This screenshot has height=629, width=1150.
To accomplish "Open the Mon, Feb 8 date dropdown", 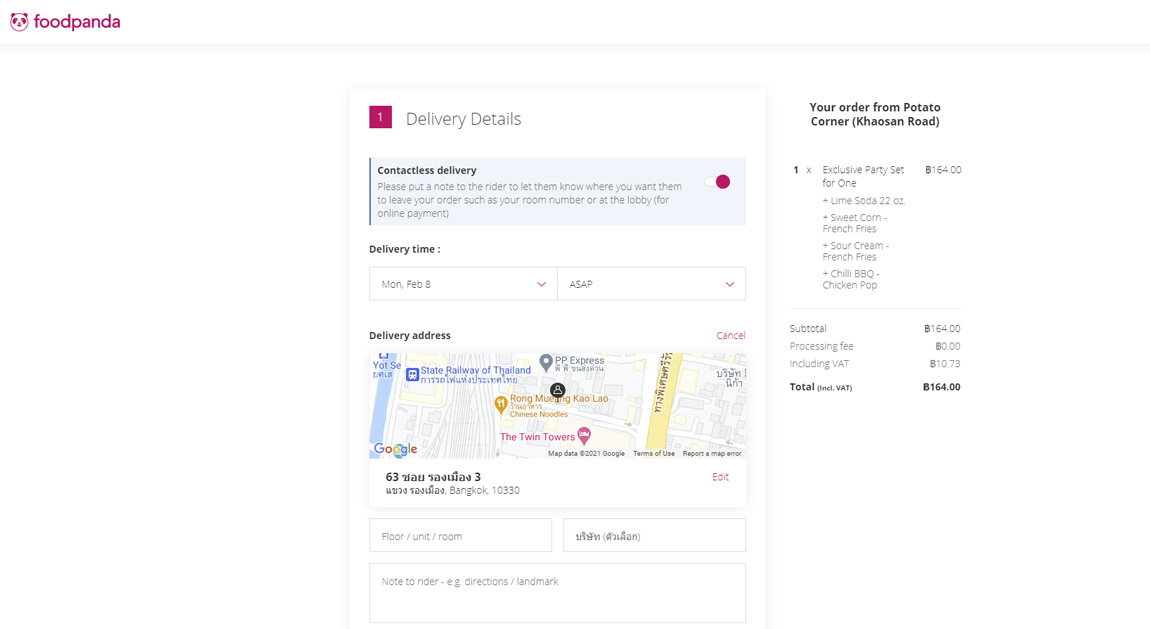I will click(x=463, y=284).
